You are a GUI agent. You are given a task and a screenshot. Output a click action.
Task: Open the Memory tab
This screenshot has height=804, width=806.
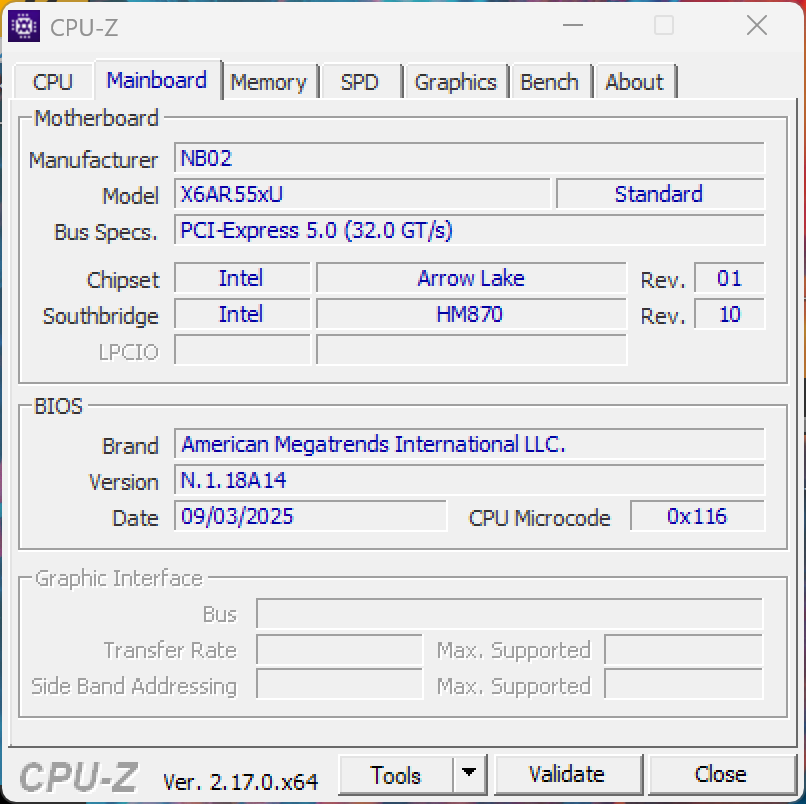click(268, 82)
